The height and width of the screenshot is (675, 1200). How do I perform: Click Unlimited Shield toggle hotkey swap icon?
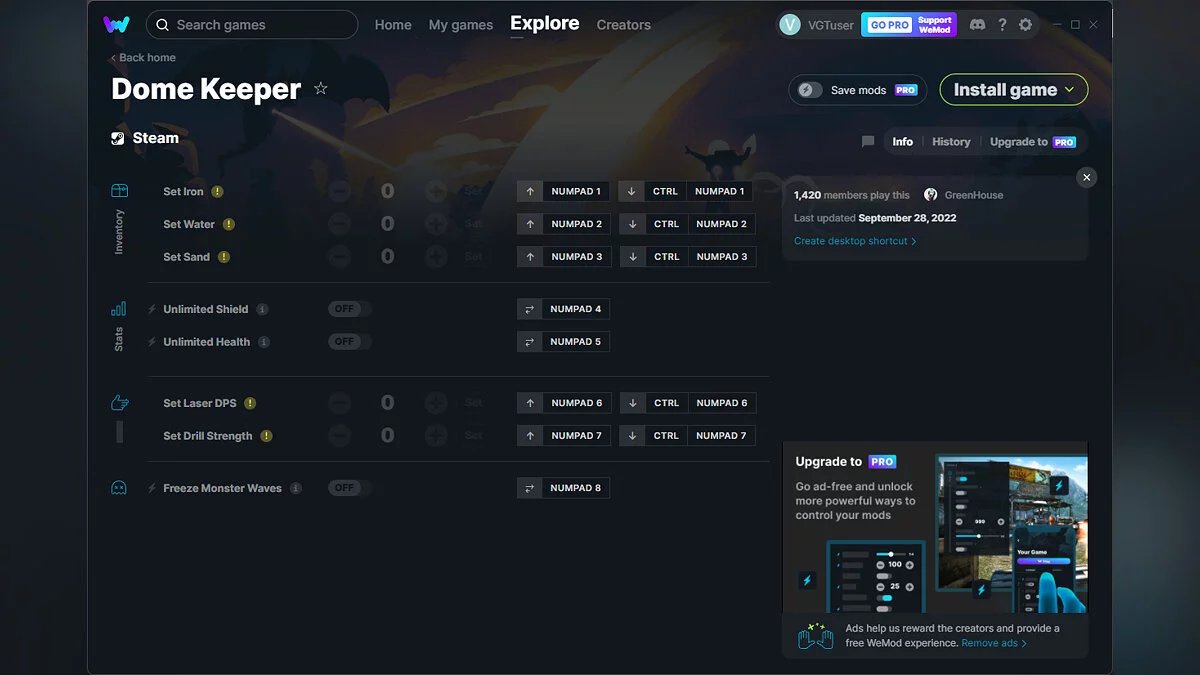(530, 309)
